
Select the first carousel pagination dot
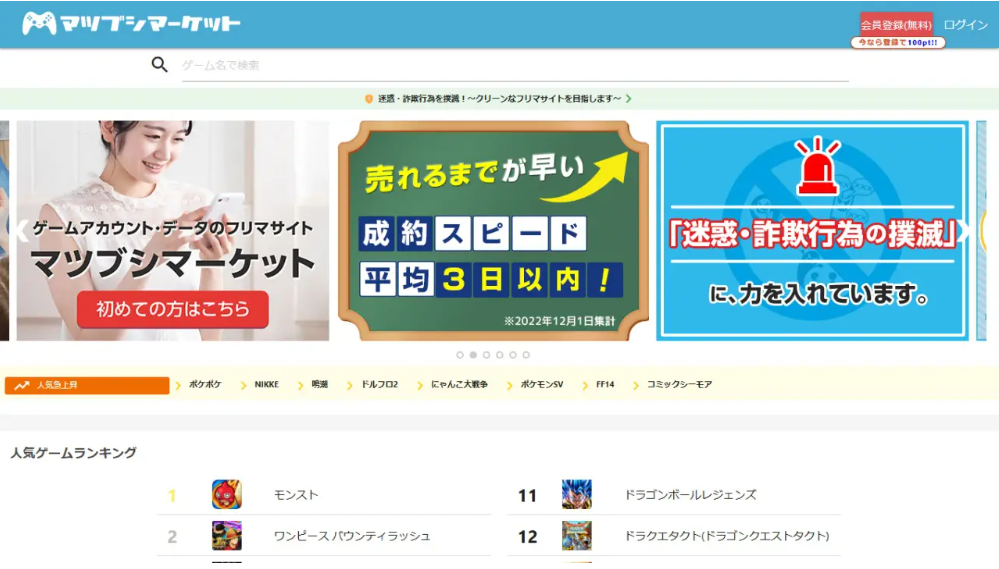coord(460,355)
